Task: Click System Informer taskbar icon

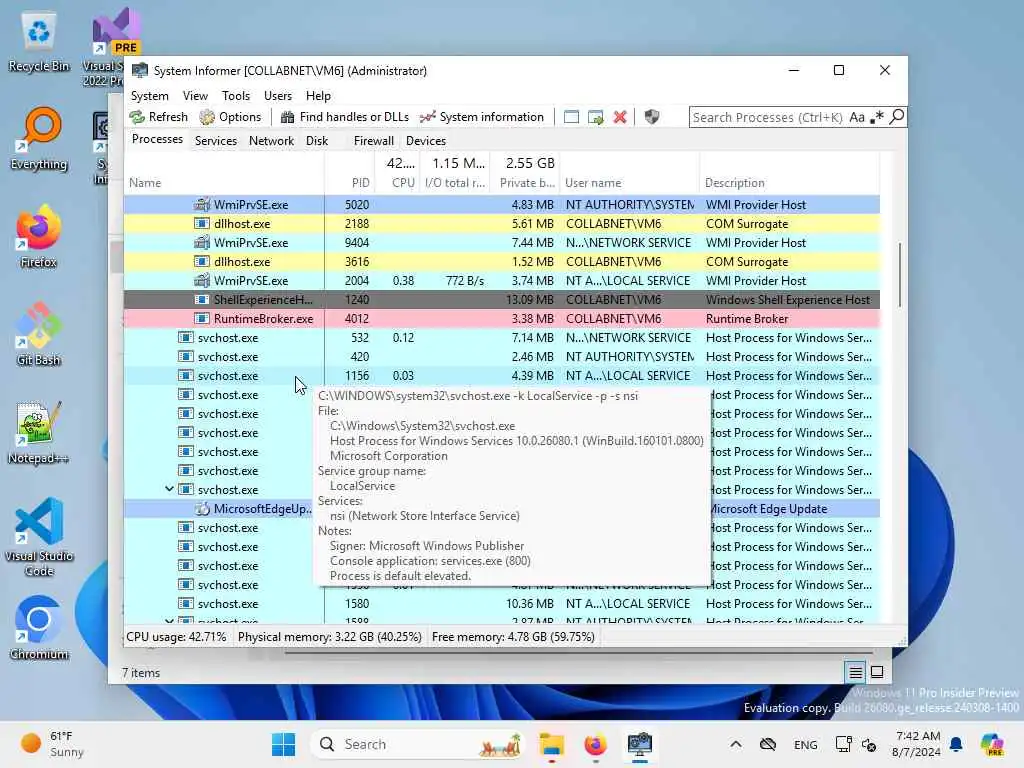Action: click(x=639, y=744)
